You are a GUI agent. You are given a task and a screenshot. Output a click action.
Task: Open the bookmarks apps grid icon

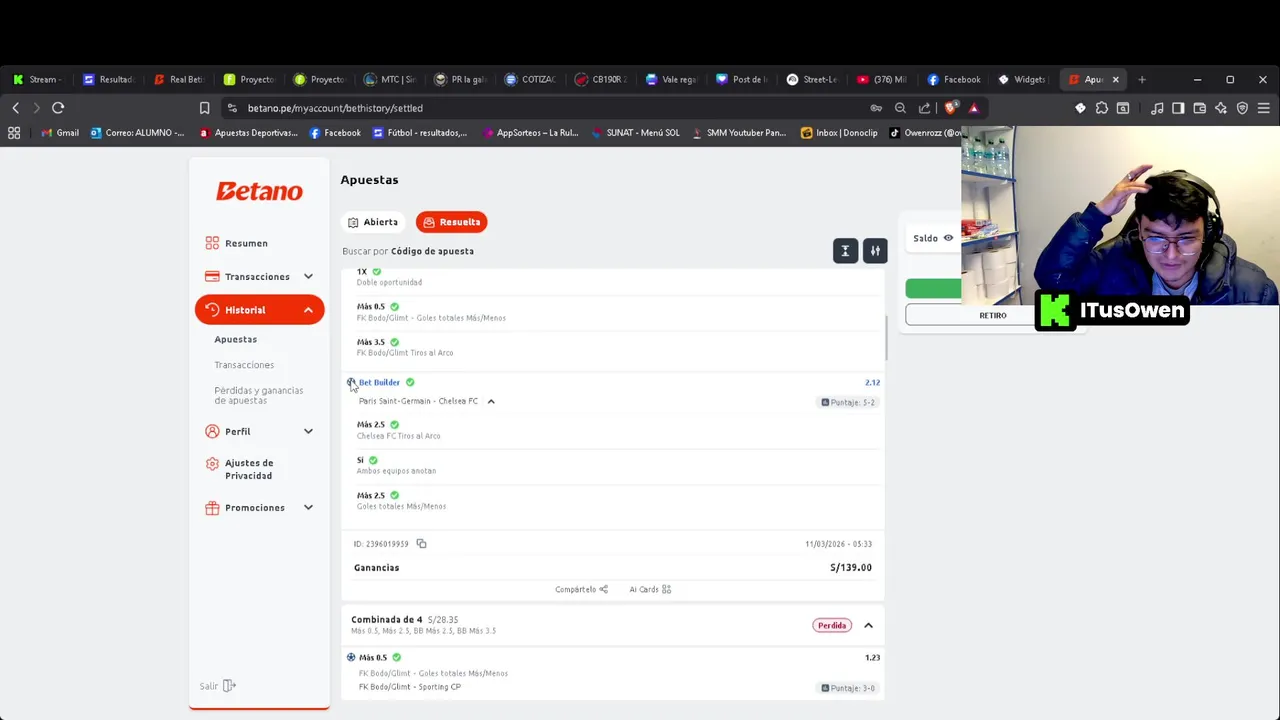coord(14,133)
